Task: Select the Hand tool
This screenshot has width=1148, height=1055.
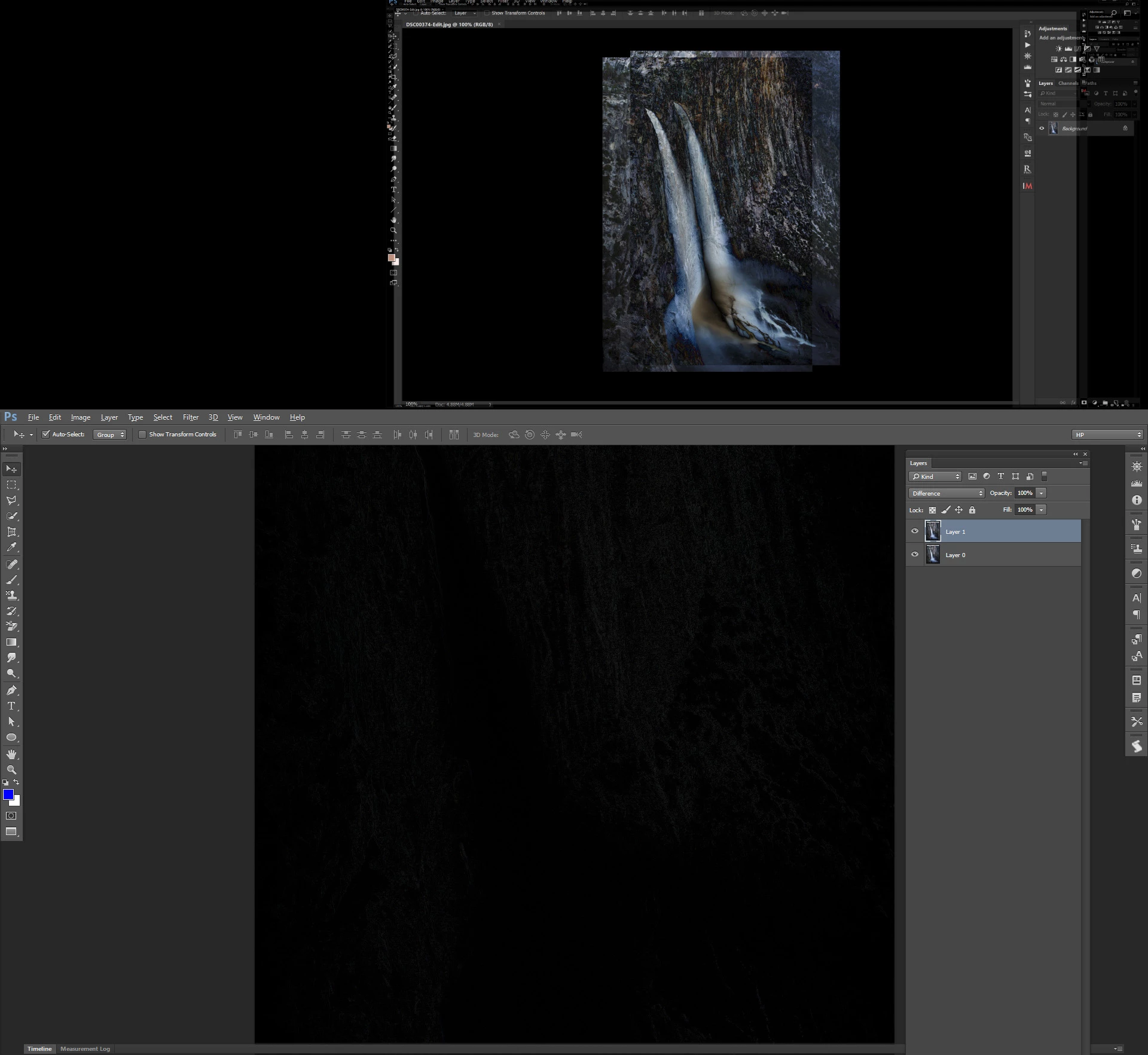Action: (11, 754)
